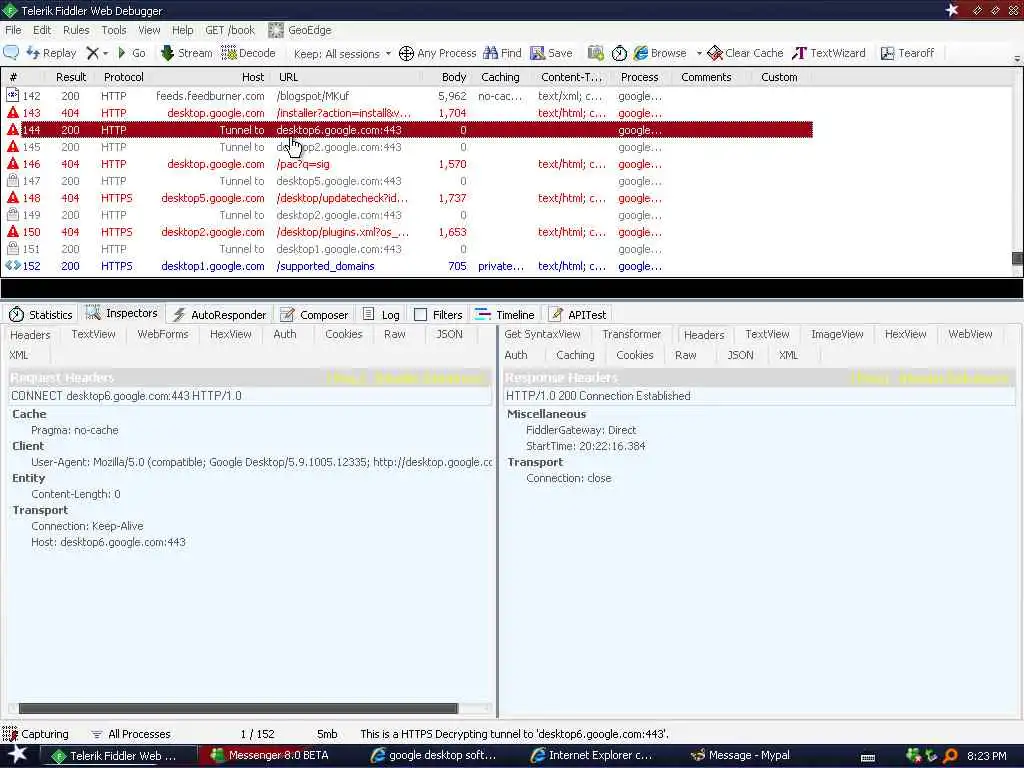The width and height of the screenshot is (1024, 768).
Task: Sort sessions by Result column header
Action: (x=71, y=77)
